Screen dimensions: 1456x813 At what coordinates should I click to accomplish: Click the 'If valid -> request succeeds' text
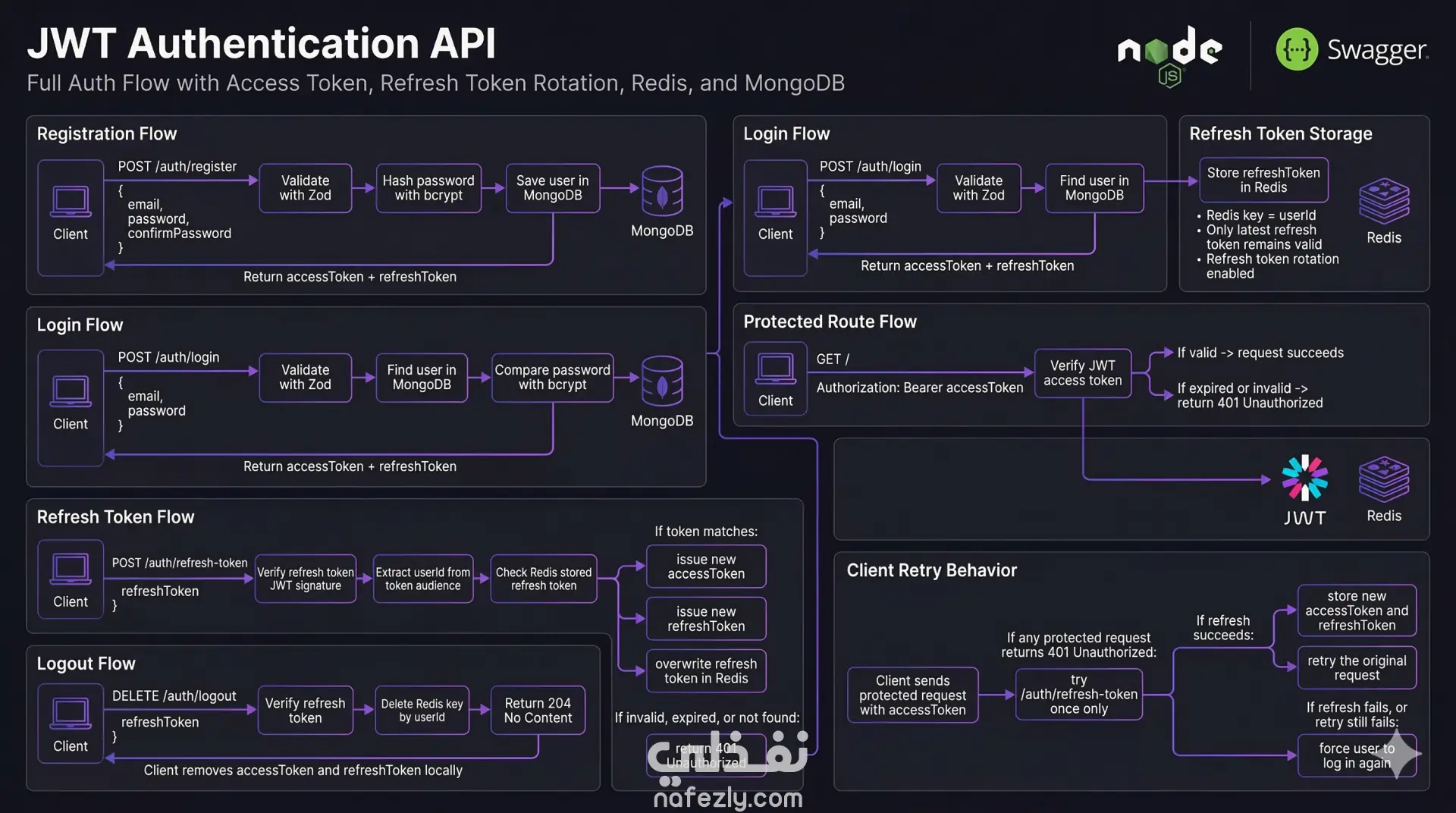point(1260,353)
